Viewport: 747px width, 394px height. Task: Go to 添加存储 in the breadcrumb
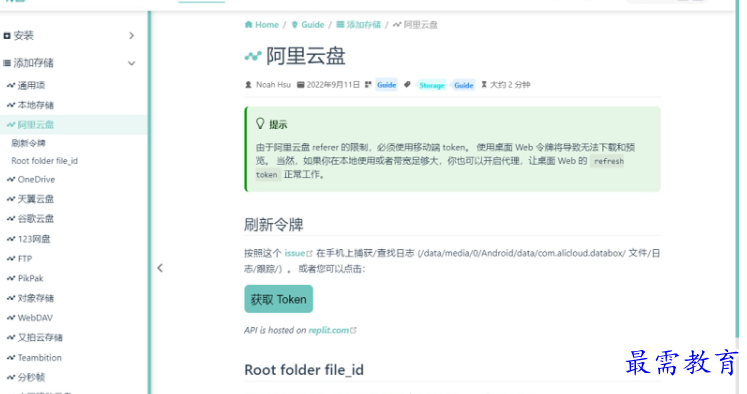pyautogui.click(x=363, y=25)
